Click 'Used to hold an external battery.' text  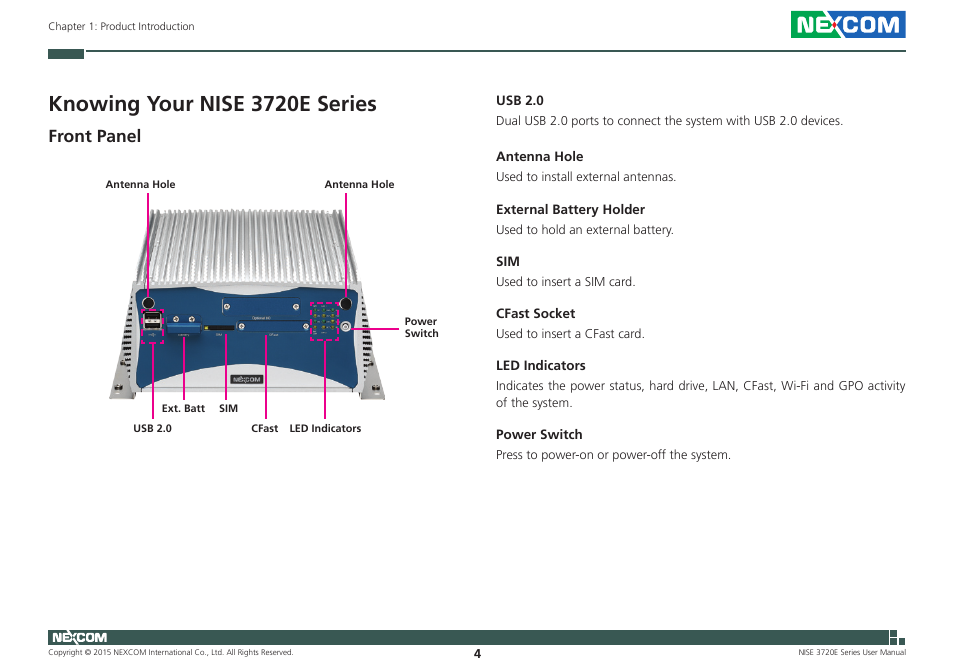click(585, 230)
